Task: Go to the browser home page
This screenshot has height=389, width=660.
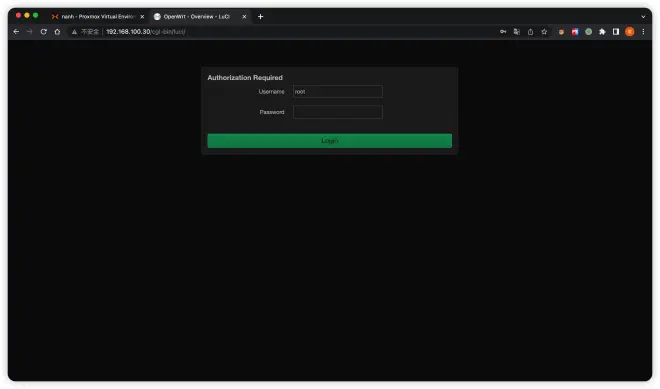Action: coord(57,32)
